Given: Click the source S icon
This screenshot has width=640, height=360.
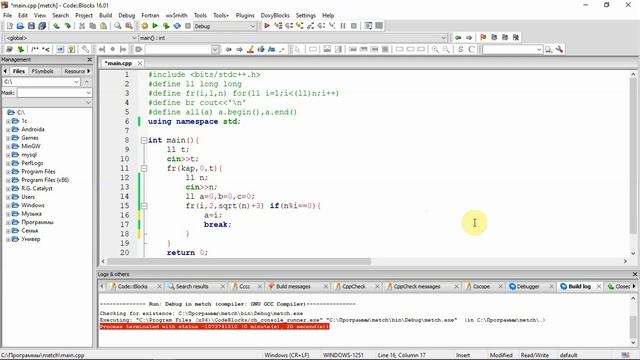Looking at the screenshot, I should (460, 49).
